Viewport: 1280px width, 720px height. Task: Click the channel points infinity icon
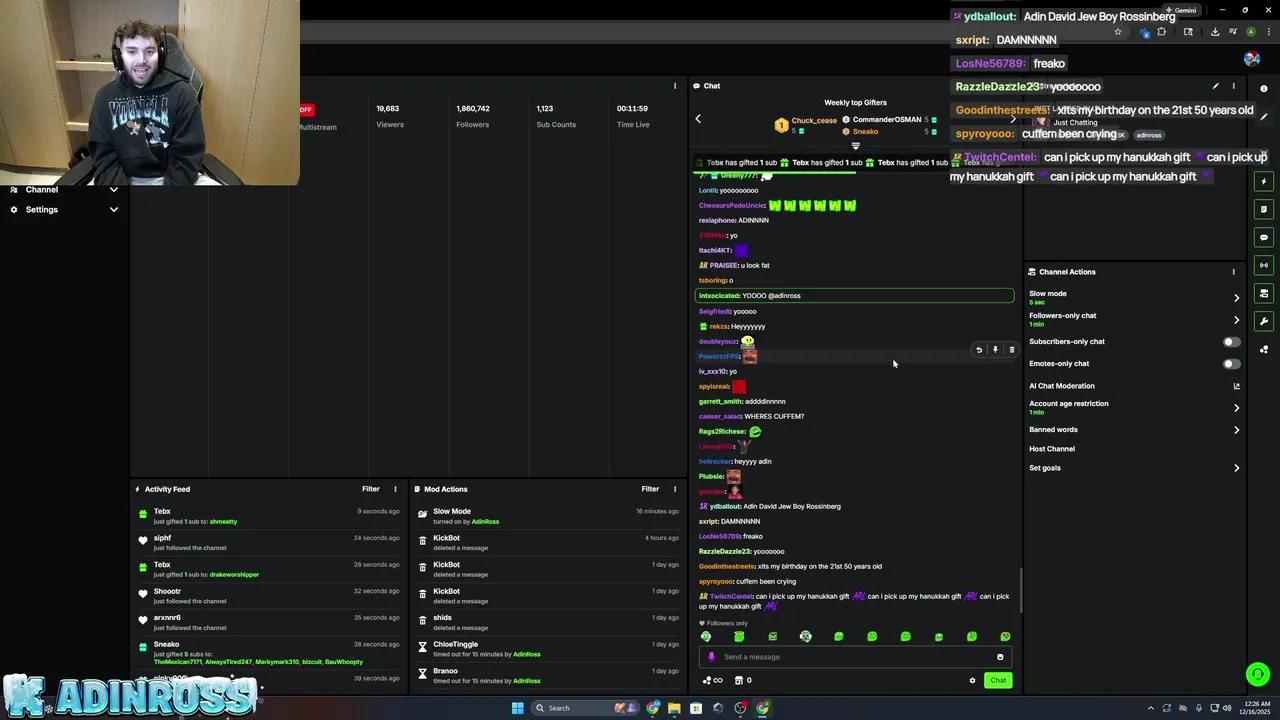click(712, 681)
